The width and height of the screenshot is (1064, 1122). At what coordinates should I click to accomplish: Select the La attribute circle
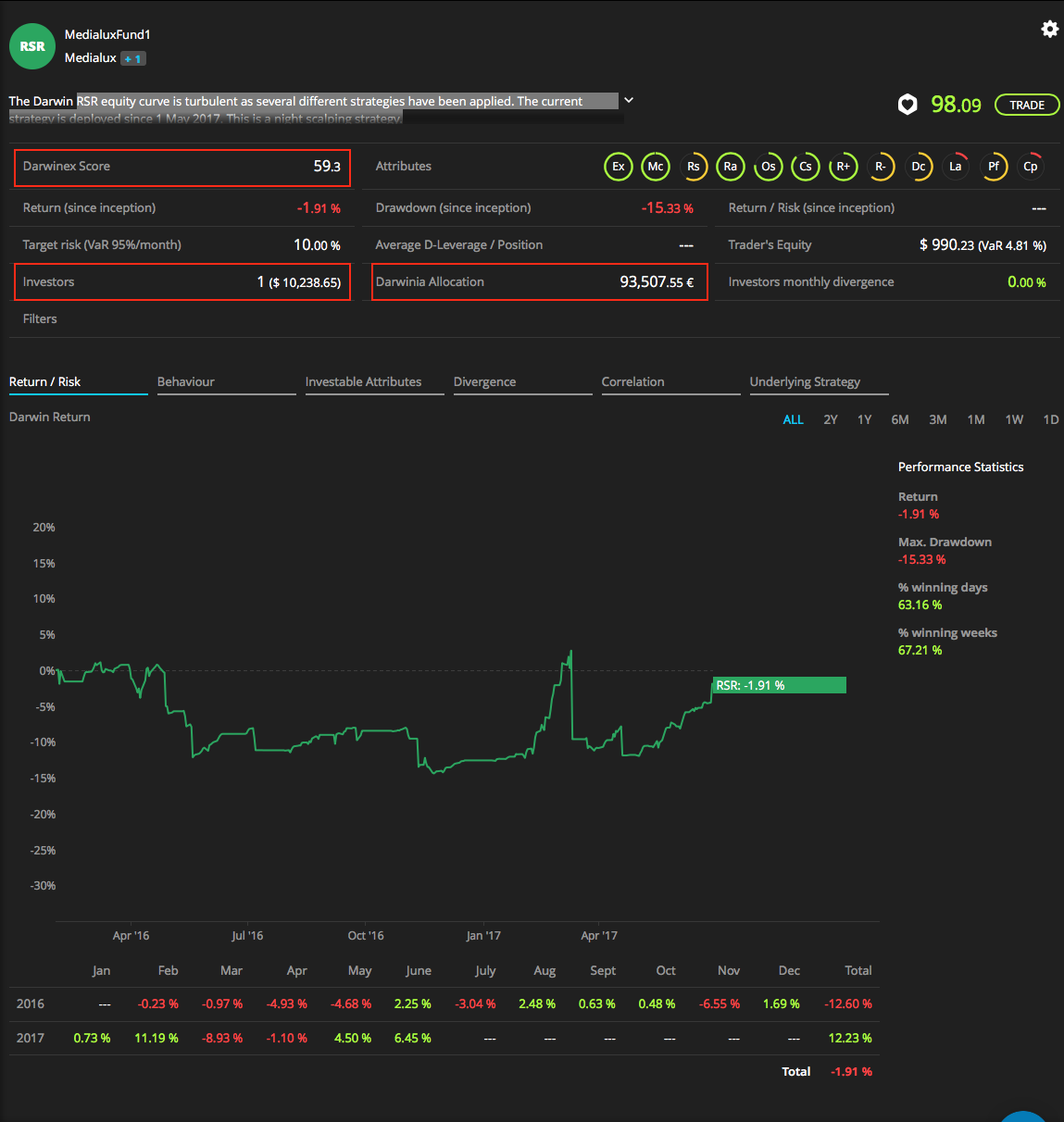pos(956,167)
